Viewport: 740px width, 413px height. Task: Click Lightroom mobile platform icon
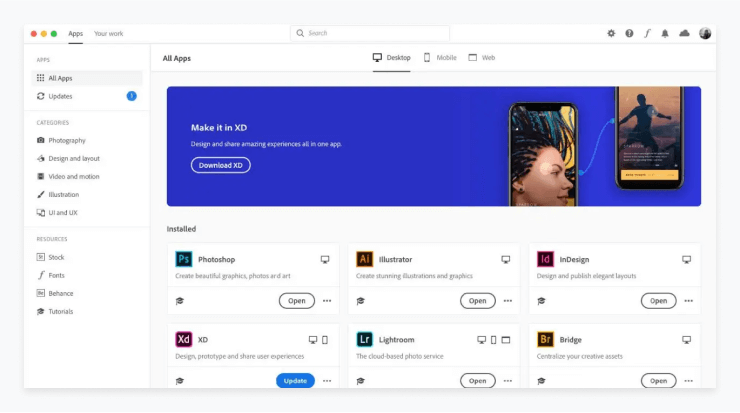coord(493,340)
